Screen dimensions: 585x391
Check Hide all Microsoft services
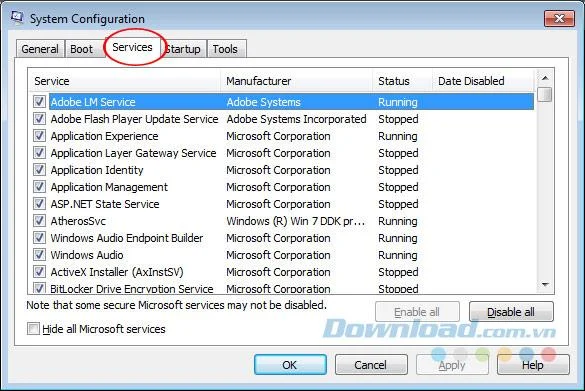click(x=33, y=329)
